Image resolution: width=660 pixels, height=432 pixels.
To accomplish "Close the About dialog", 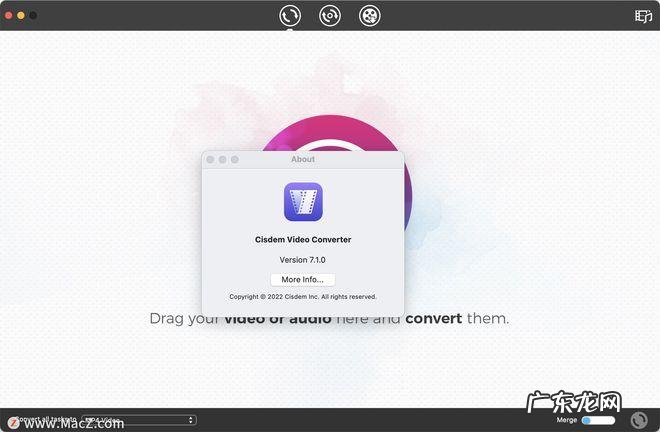I will (x=210, y=159).
